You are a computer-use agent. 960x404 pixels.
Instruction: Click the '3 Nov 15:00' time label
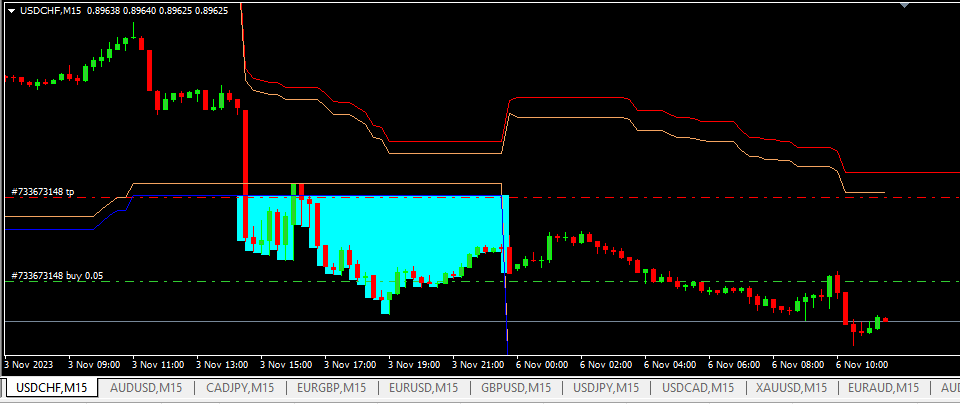pyautogui.click(x=286, y=364)
